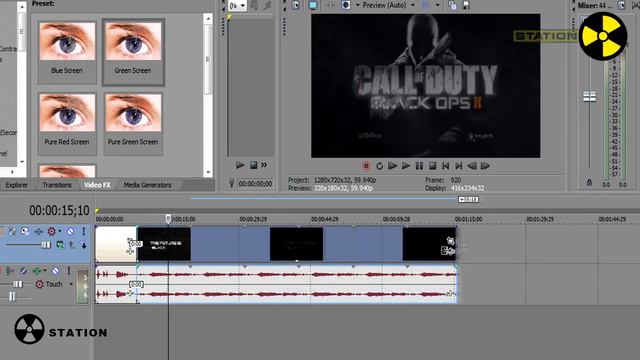This screenshot has width=640, height=360.
Task: Open video Track FX icon
Action: [39, 231]
